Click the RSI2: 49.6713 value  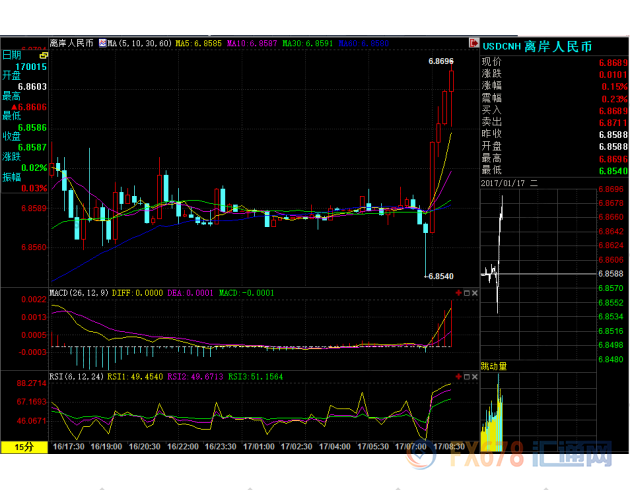tap(195, 377)
